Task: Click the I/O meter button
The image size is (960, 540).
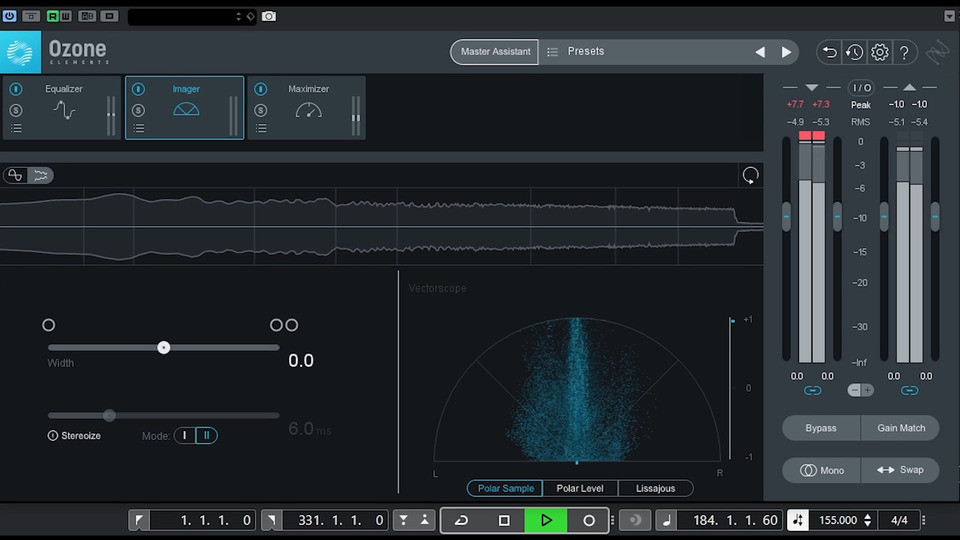Action: pos(861,88)
